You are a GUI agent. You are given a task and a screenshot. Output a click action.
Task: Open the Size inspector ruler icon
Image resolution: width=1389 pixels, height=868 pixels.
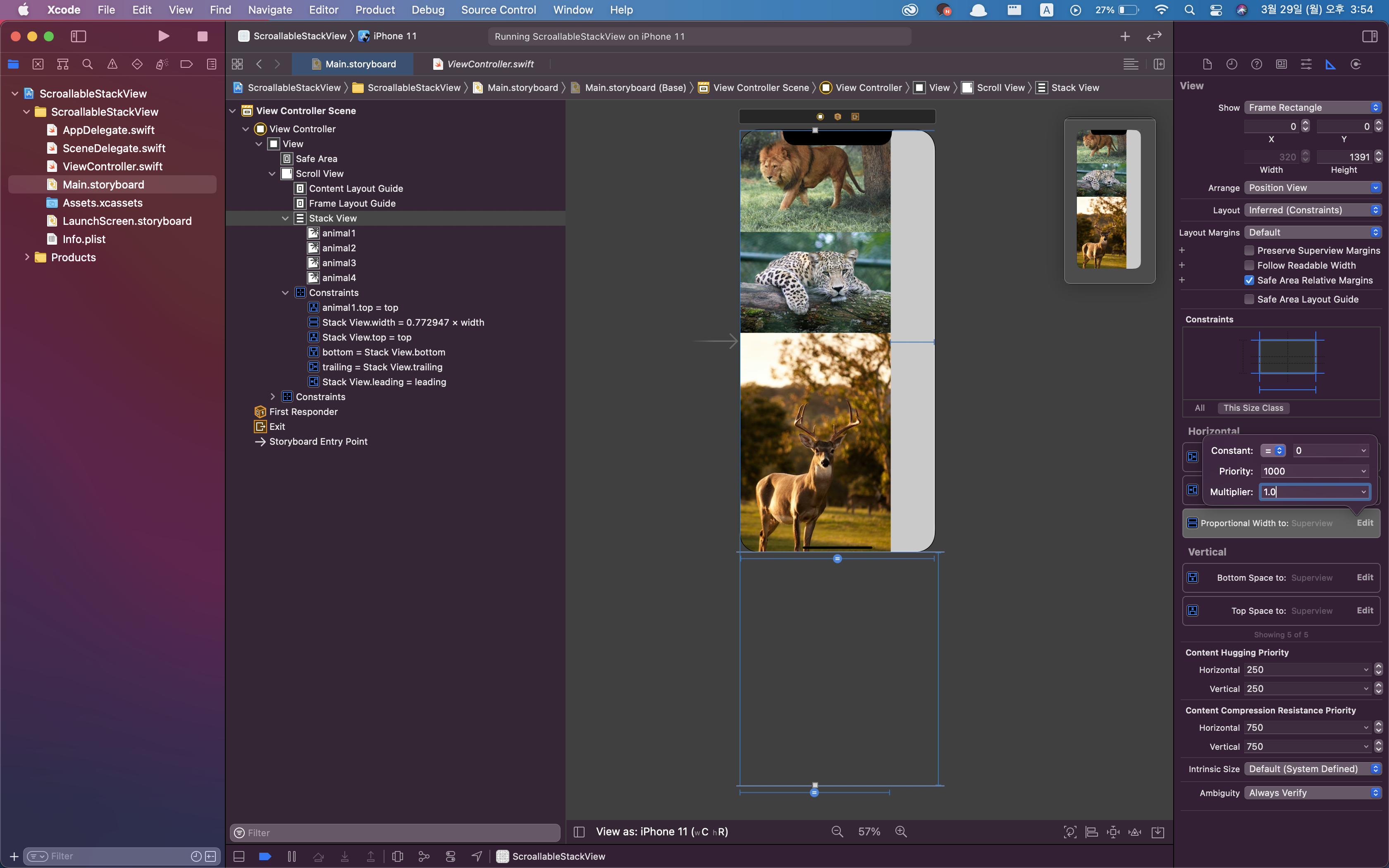1330,64
